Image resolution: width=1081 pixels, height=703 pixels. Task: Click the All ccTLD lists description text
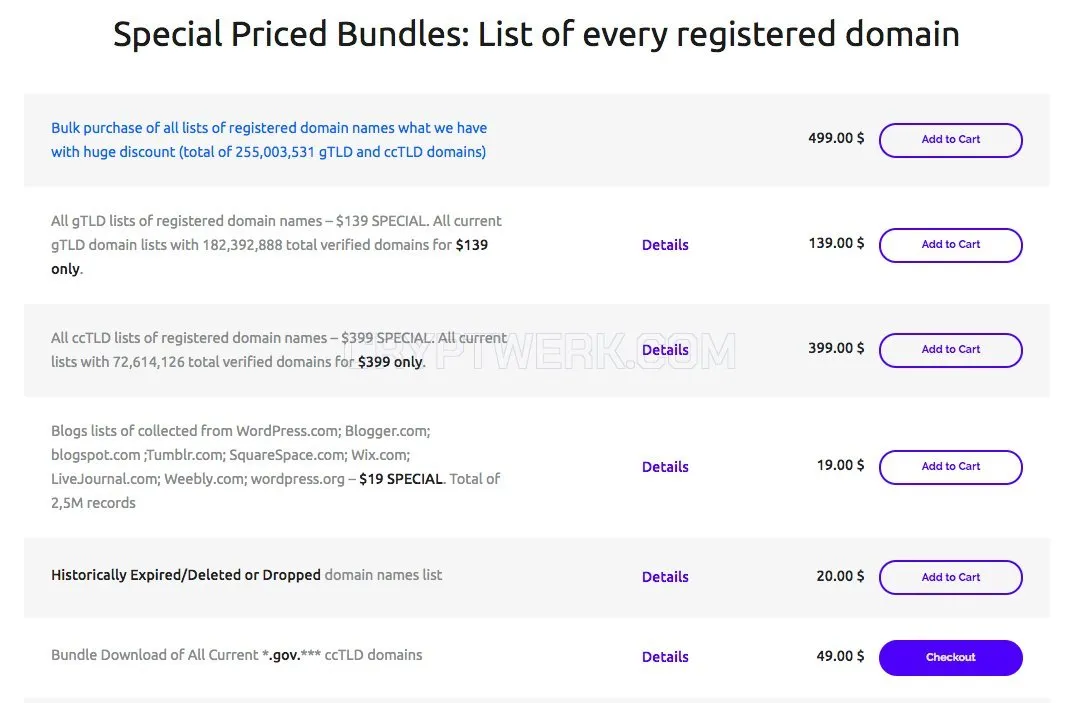[279, 349]
